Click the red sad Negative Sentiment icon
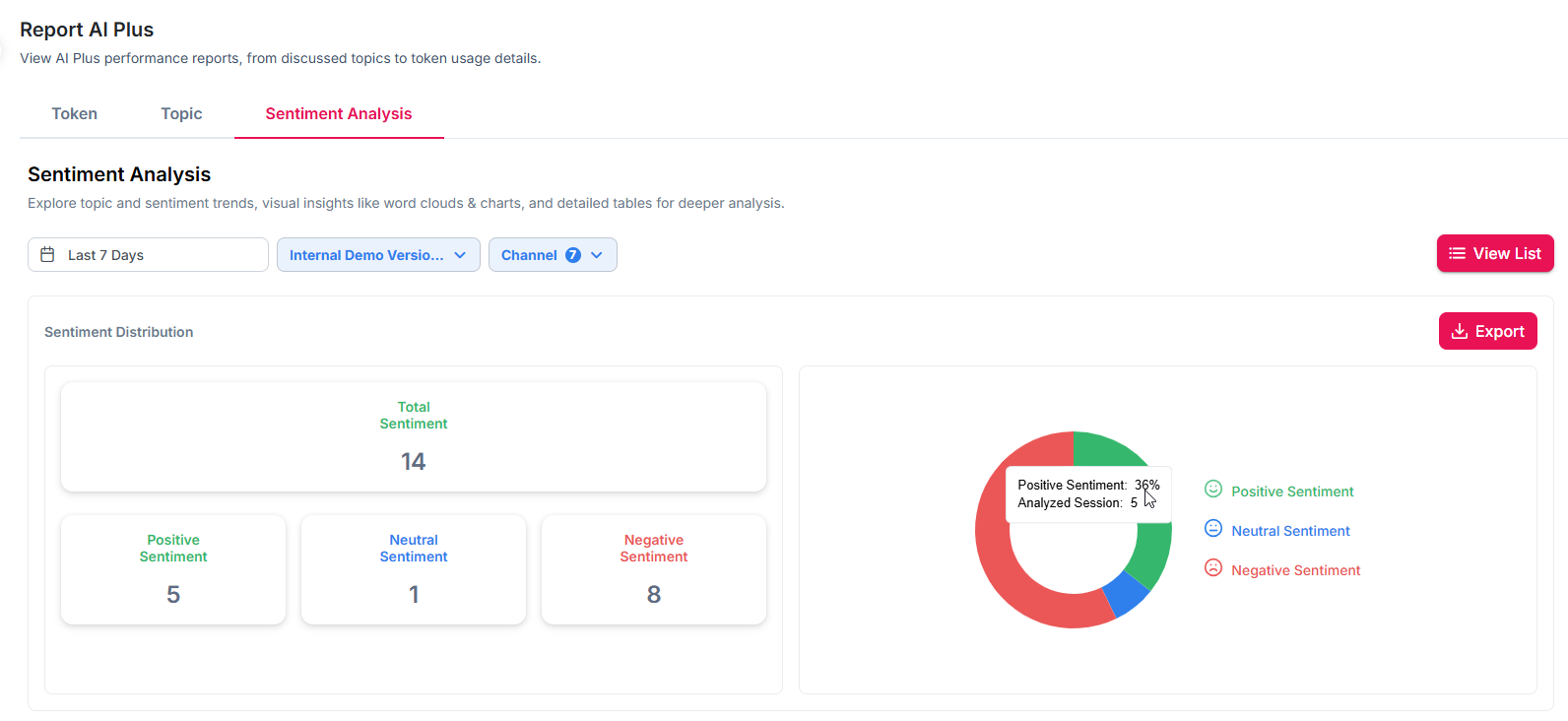Screen dimensions: 1568x721 (1213, 568)
